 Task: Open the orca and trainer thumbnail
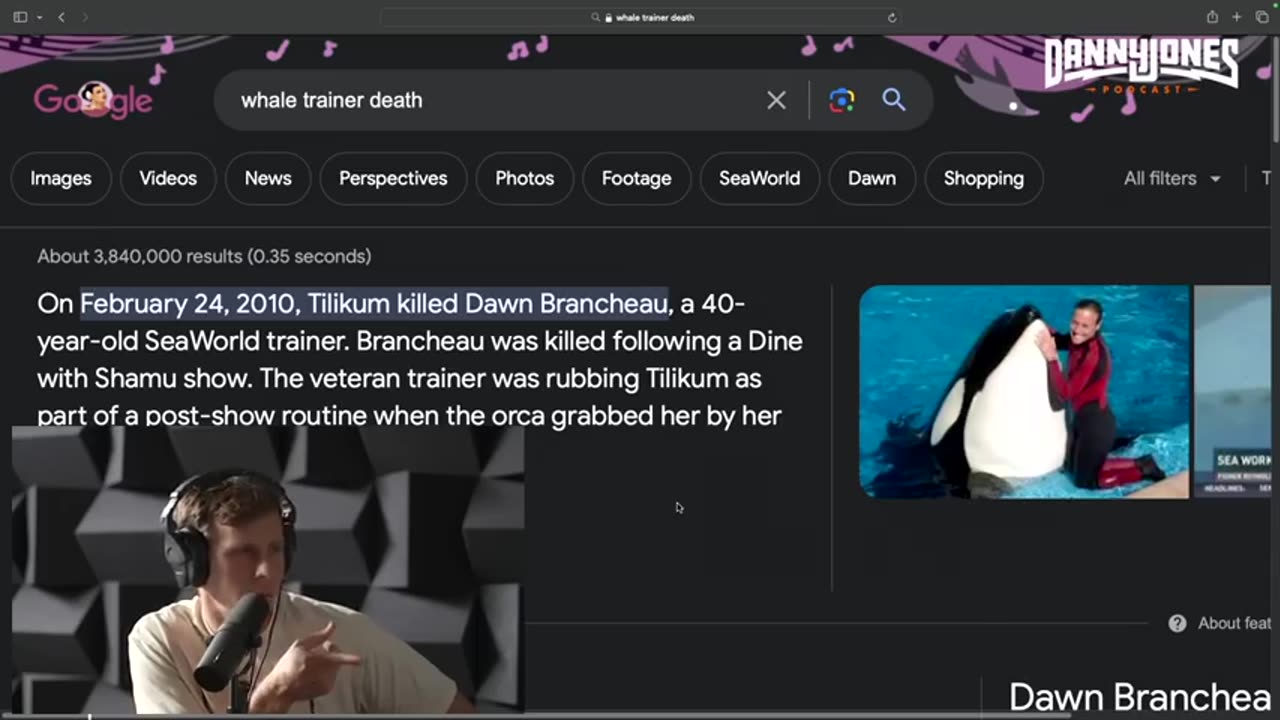point(1024,391)
